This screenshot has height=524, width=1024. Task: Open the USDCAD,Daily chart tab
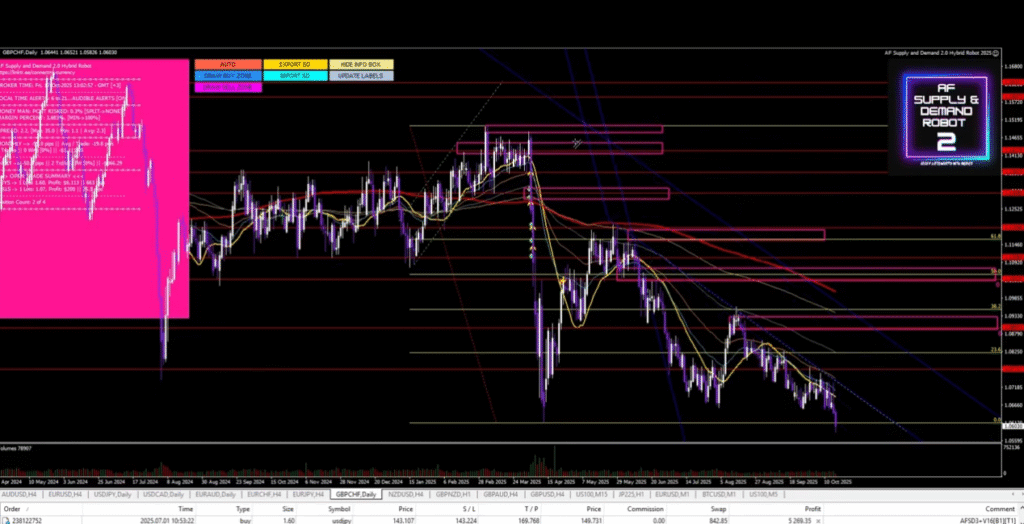pos(164,495)
